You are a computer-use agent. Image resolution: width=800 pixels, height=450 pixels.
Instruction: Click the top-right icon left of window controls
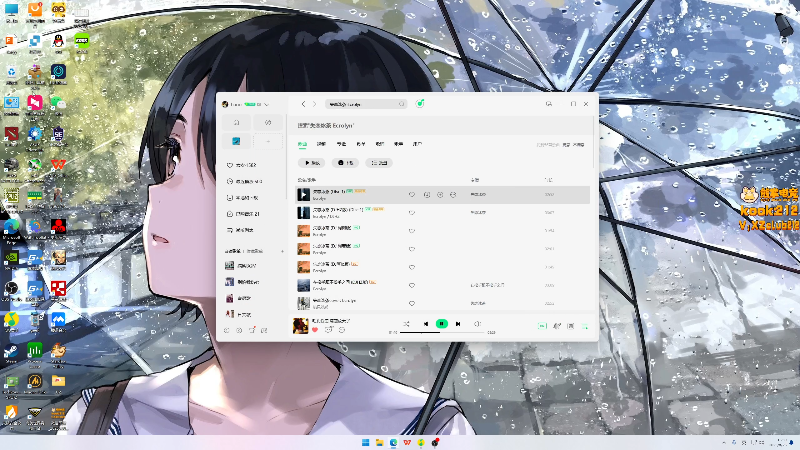549,104
